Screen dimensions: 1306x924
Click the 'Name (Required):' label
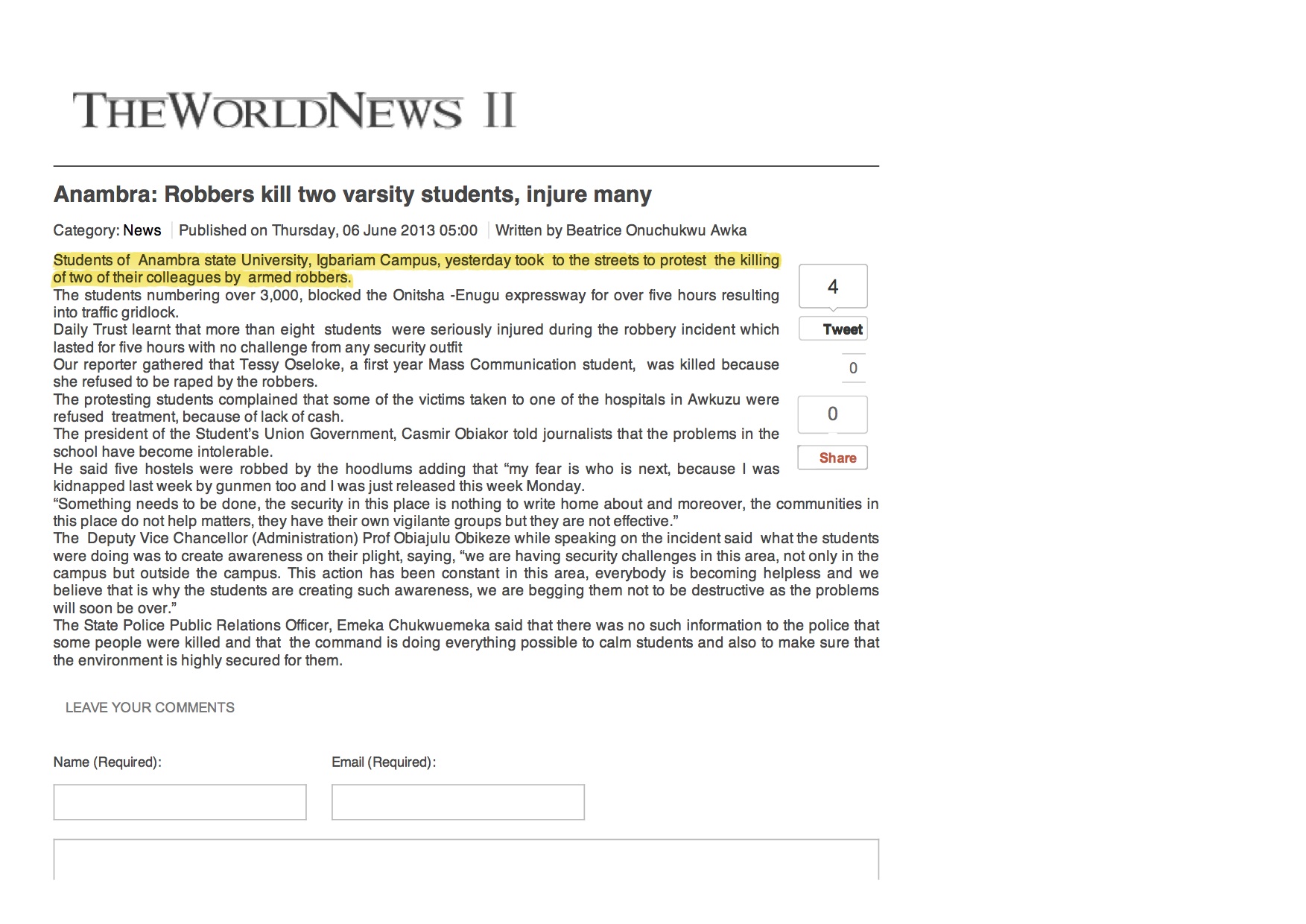coord(107,762)
